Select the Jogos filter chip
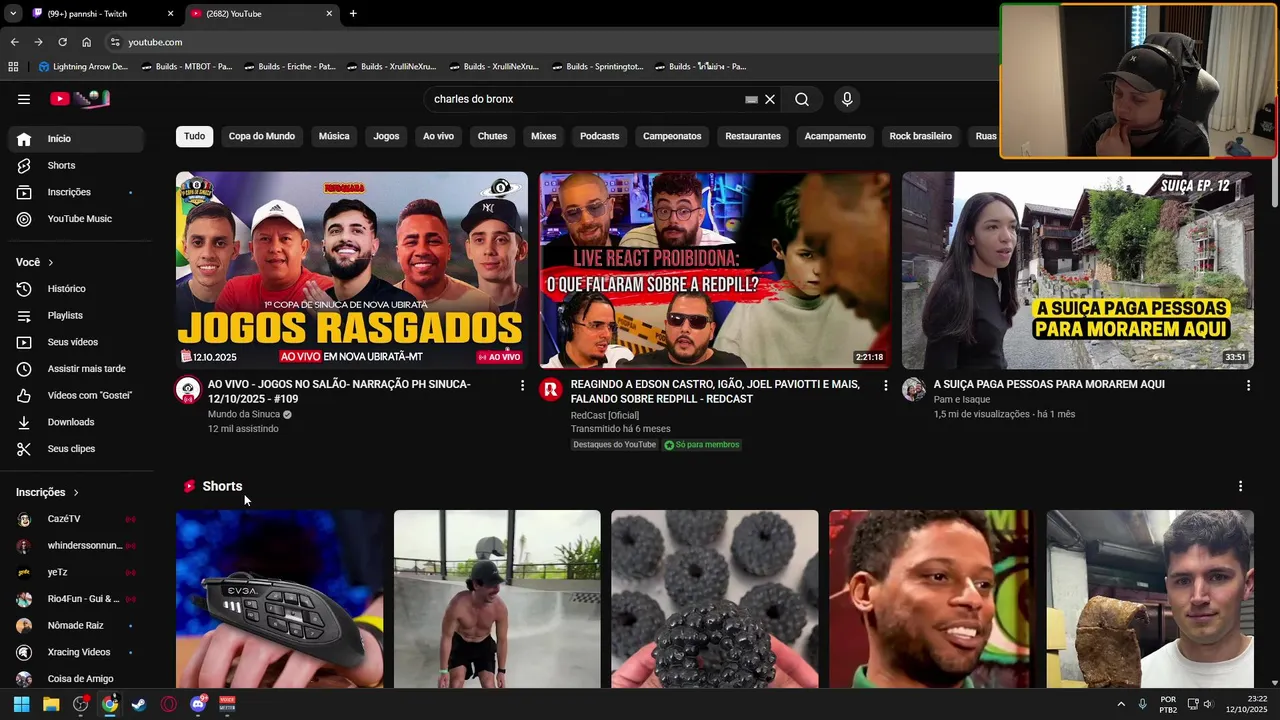 386,136
